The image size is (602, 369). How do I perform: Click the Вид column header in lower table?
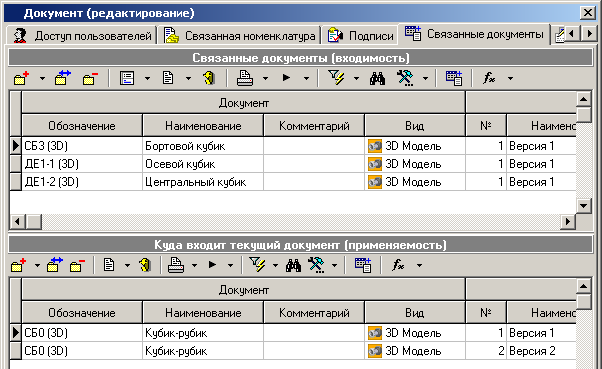click(415, 313)
